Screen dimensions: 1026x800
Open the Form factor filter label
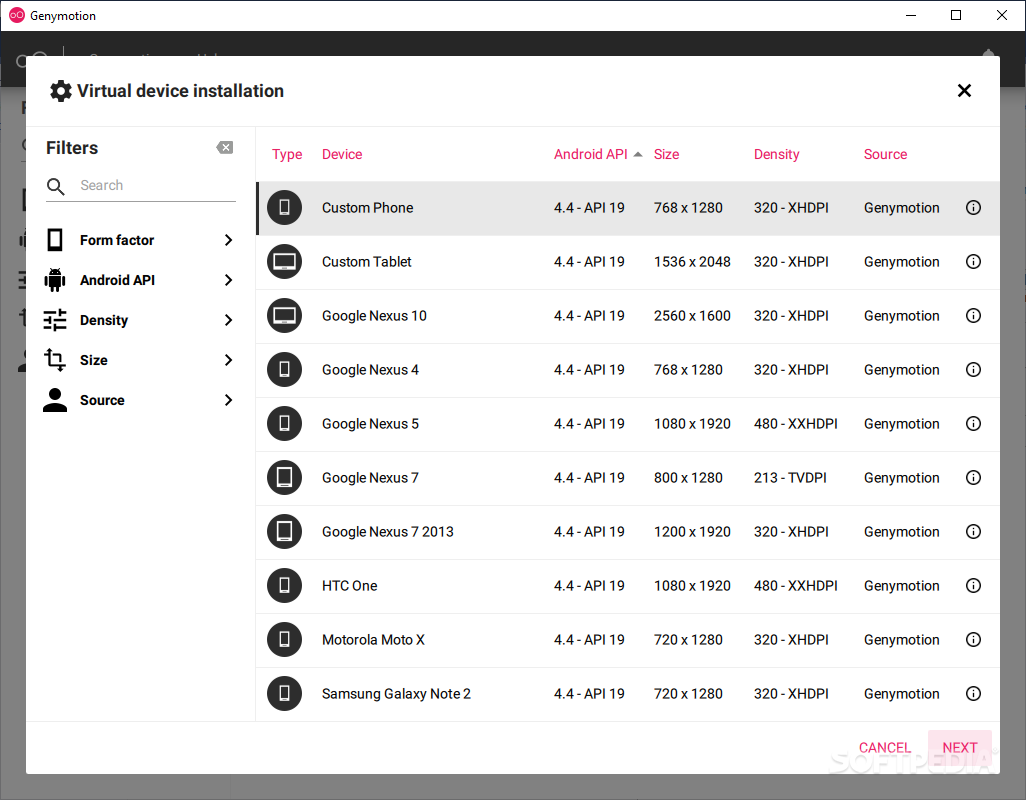click(x=117, y=240)
